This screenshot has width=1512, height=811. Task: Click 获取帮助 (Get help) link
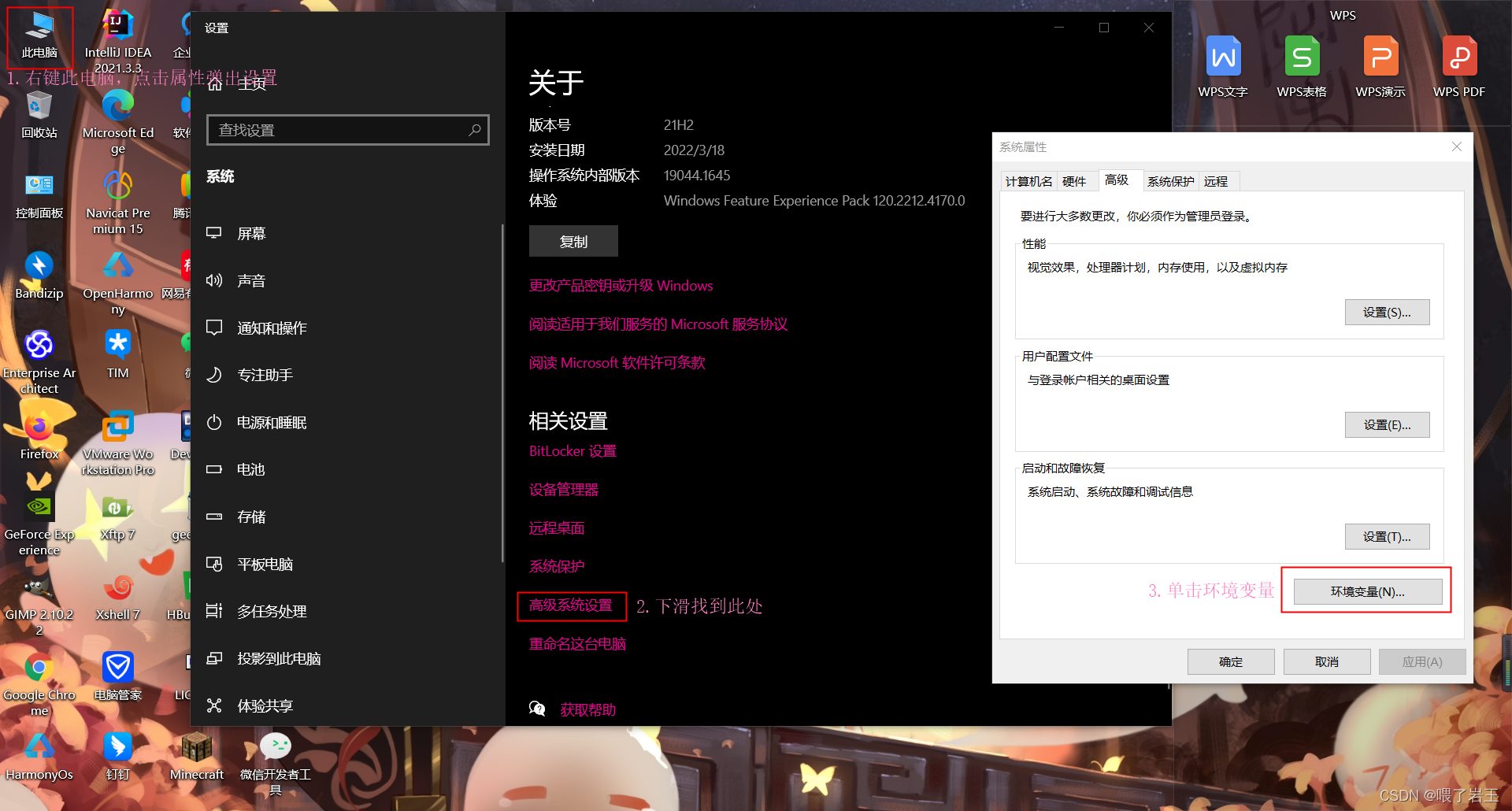588,709
